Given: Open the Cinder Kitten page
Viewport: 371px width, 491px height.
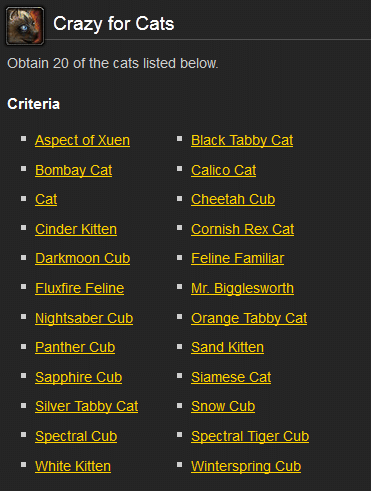Looking at the screenshot, I should [x=76, y=229].
